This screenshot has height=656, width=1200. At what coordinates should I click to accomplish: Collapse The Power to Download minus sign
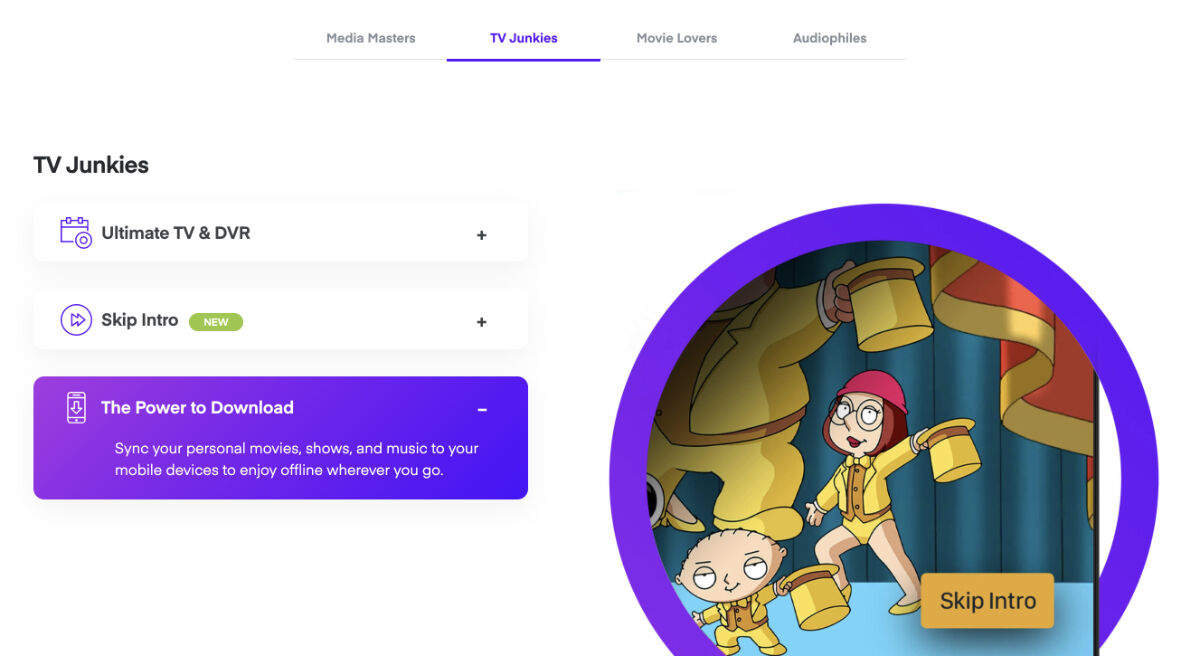point(482,410)
